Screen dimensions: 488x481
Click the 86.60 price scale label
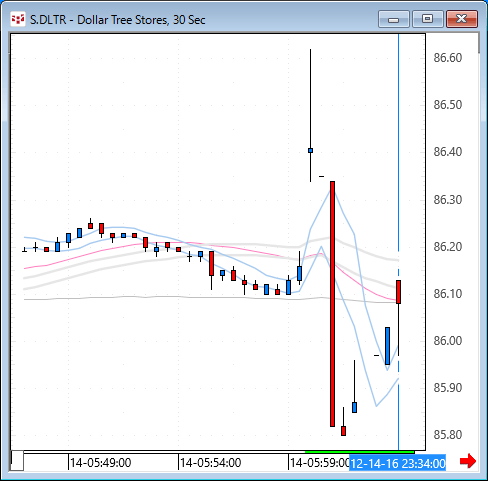point(448,58)
